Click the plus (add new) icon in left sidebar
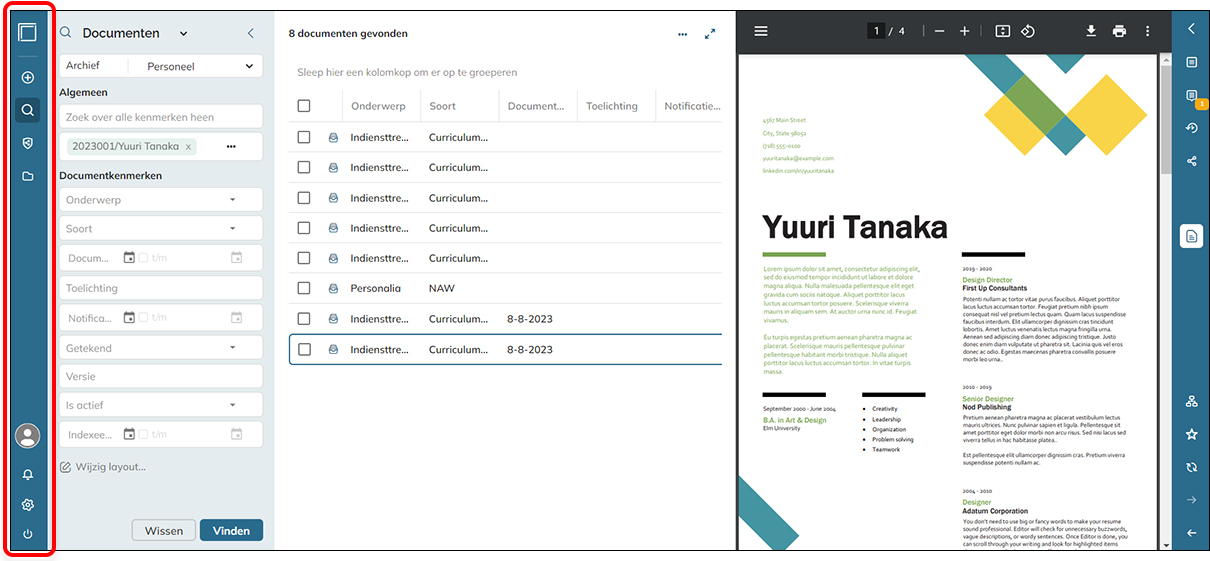 28,77
